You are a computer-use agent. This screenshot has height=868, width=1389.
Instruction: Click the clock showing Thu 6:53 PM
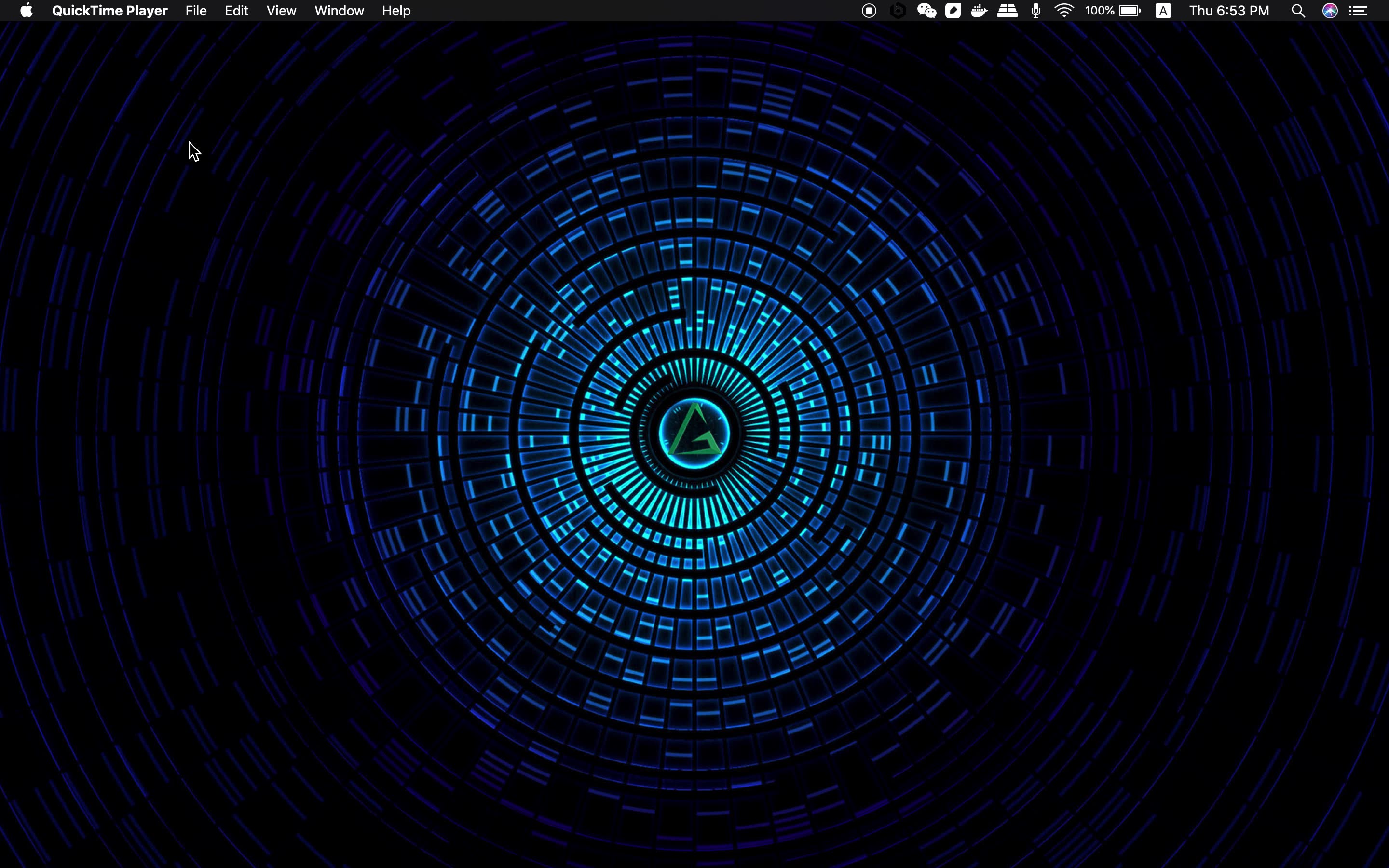pos(1229,10)
